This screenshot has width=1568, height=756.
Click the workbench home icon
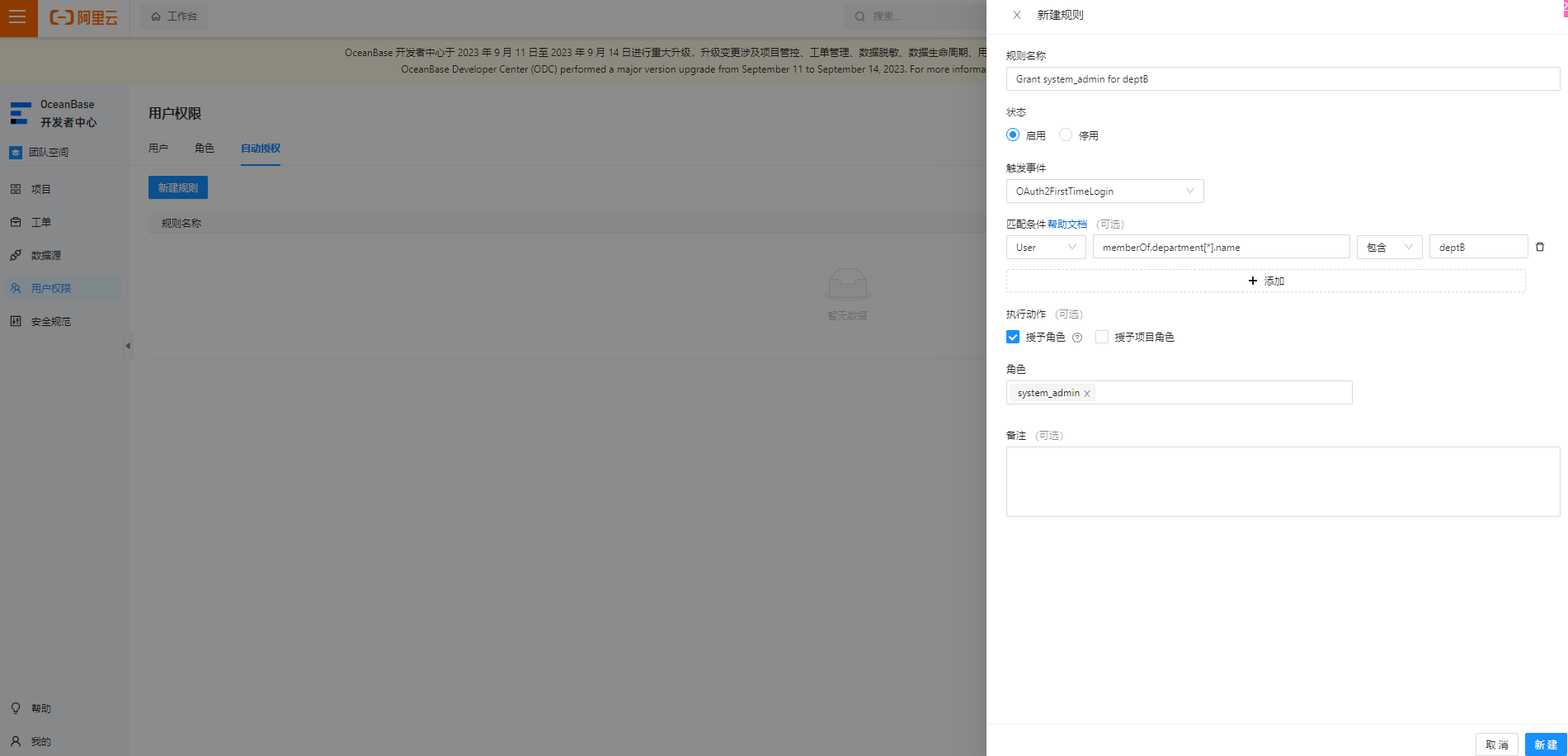click(x=156, y=17)
